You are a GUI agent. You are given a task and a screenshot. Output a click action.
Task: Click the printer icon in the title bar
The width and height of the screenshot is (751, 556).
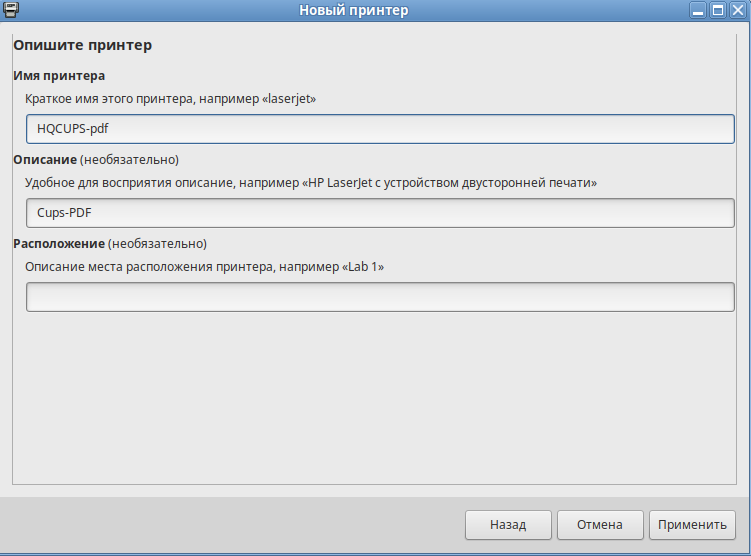tap(12, 10)
